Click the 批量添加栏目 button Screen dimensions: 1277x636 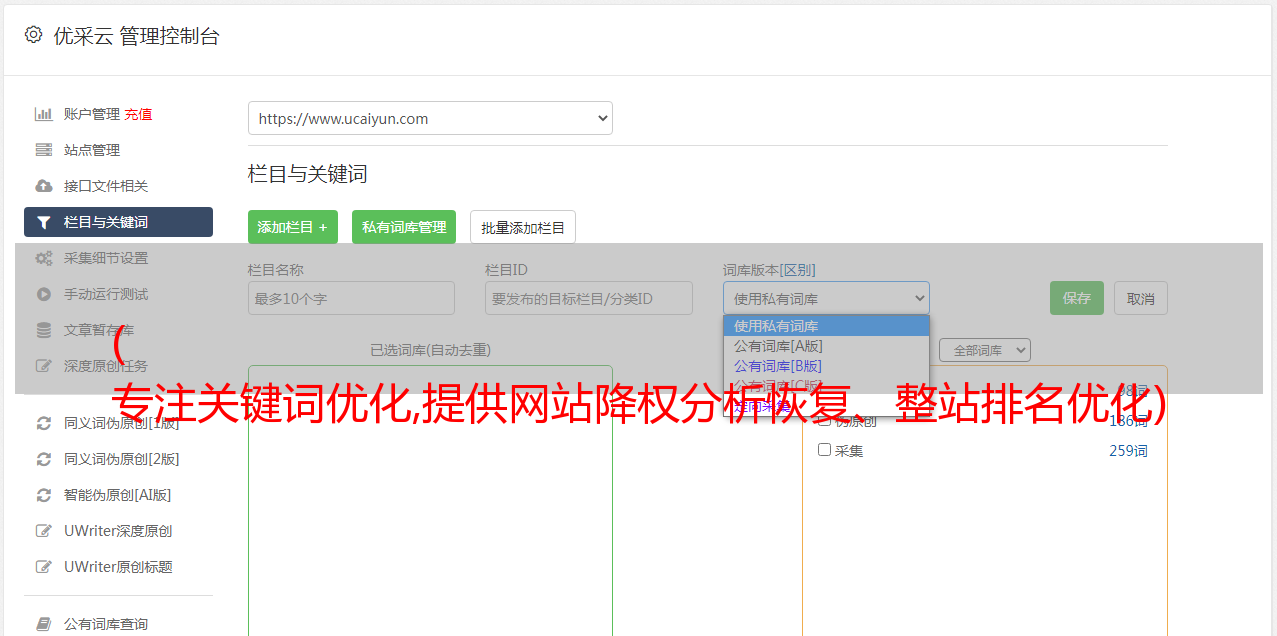tap(523, 227)
